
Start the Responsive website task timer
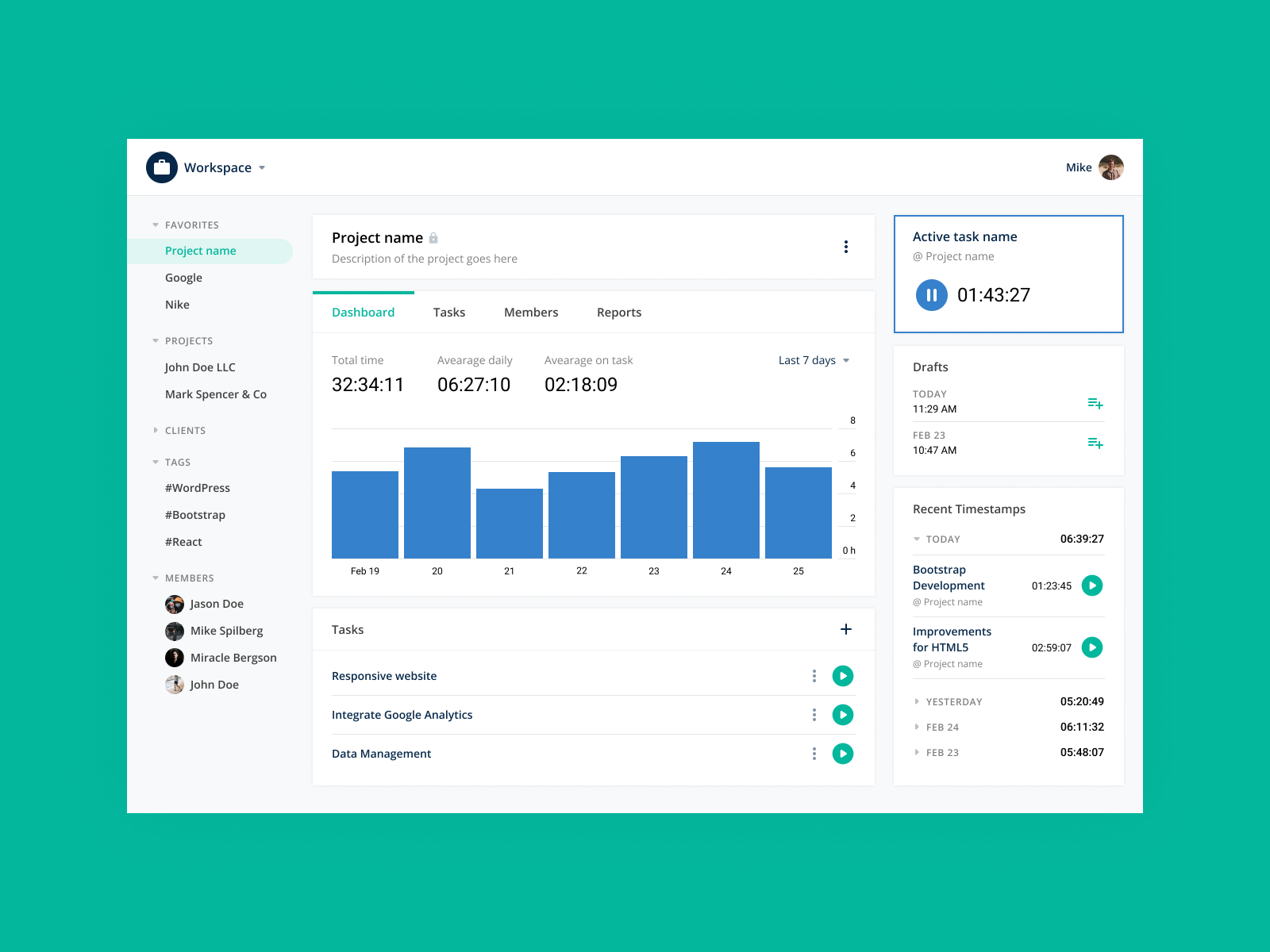coord(843,676)
